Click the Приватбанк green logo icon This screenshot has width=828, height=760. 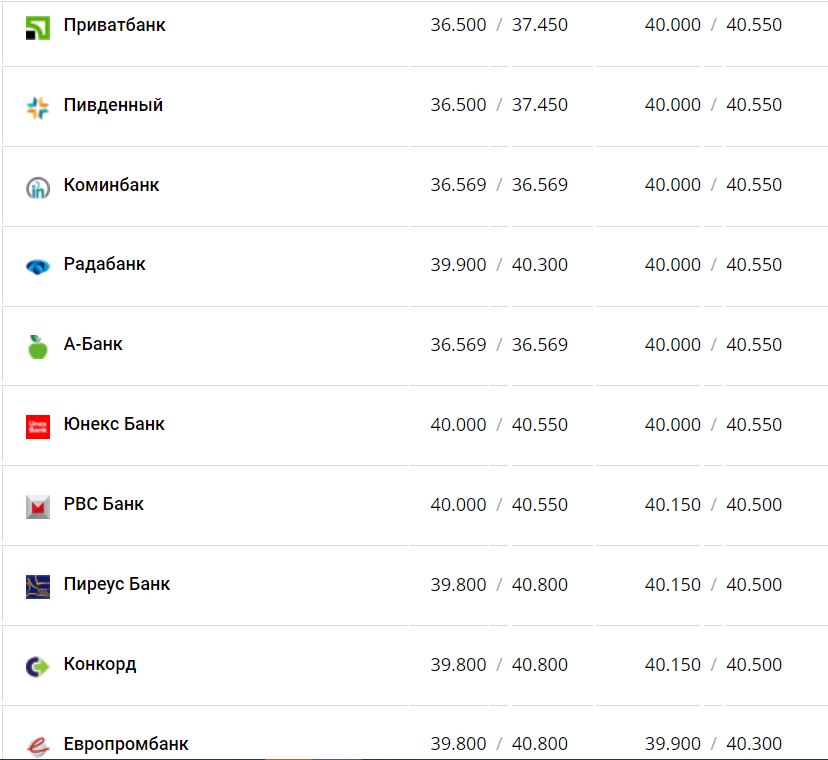tap(38, 27)
